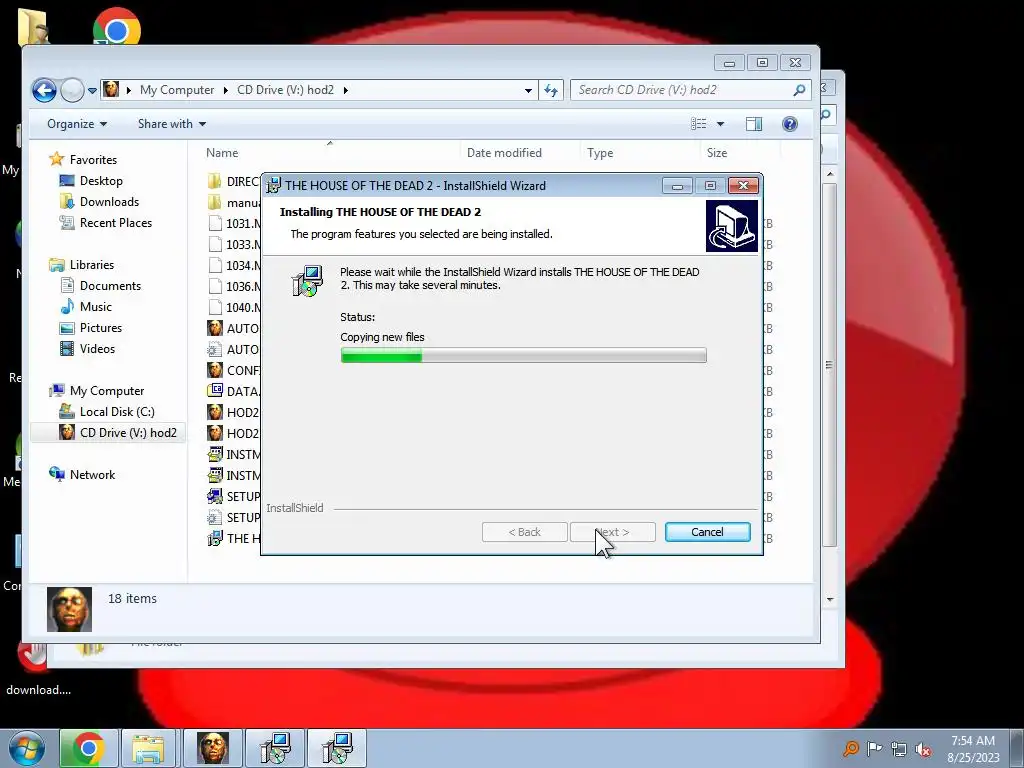Sort by the Type column header
Image resolution: width=1024 pixels, height=768 pixels.
[x=600, y=152]
